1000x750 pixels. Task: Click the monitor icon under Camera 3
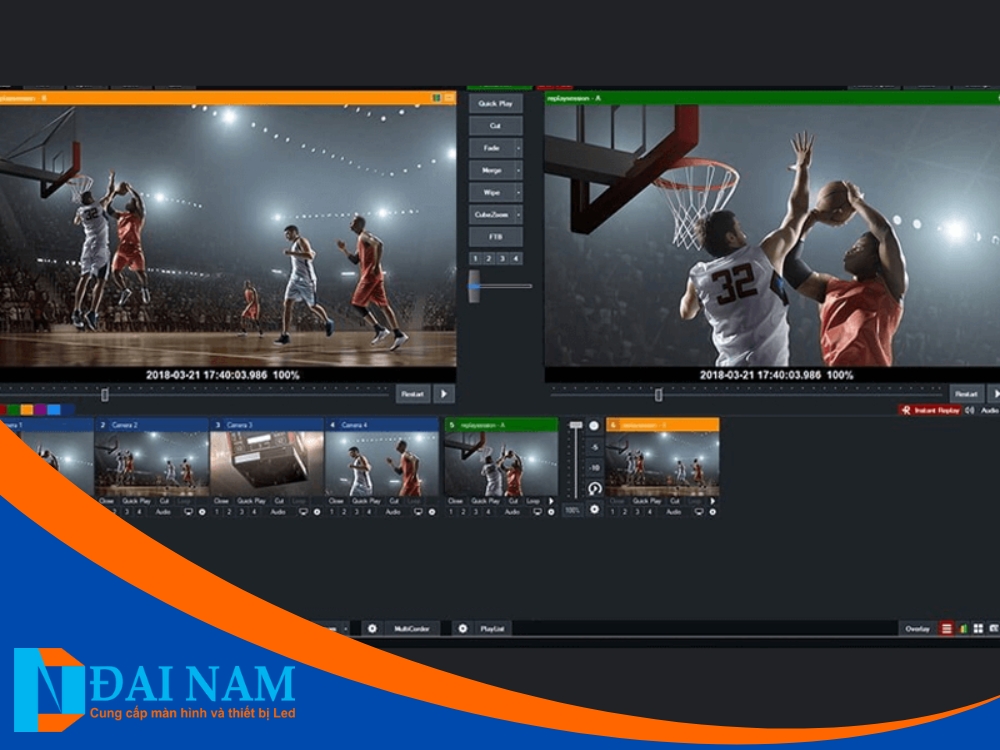[303, 511]
